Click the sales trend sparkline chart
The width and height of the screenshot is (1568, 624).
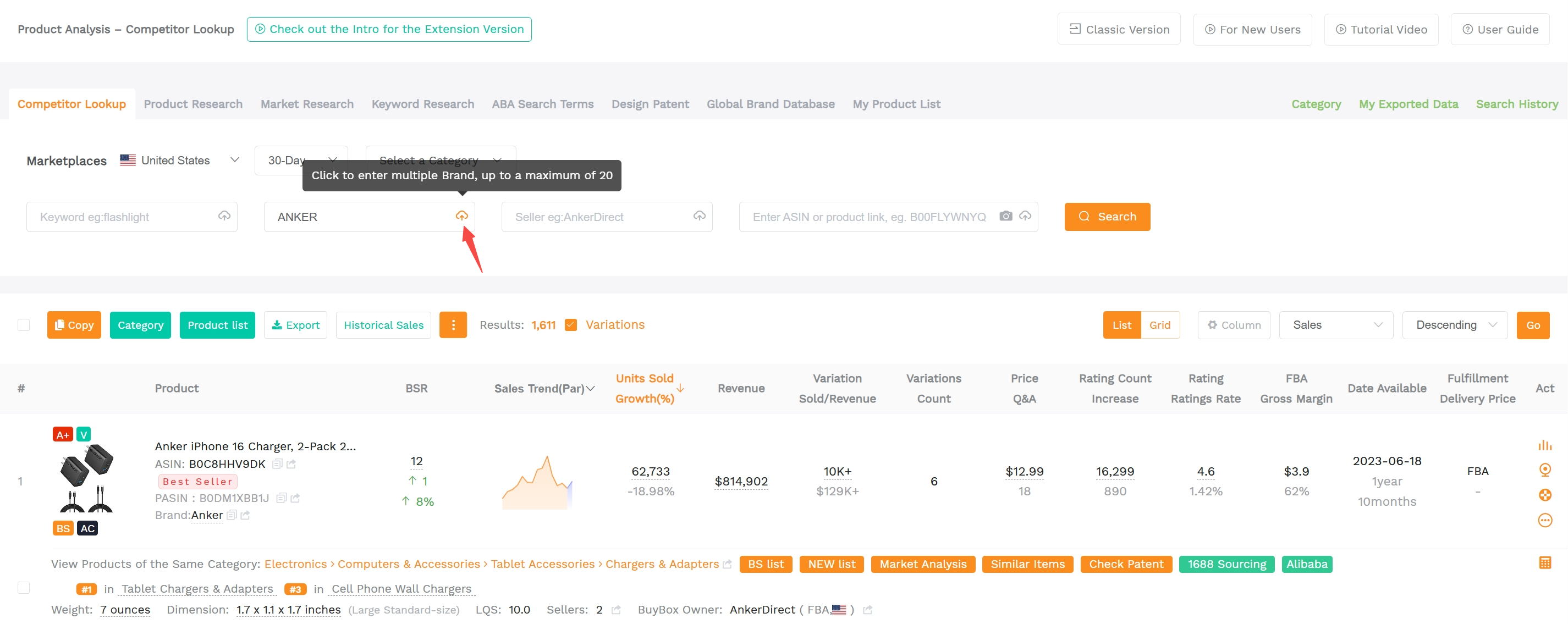pos(537,482)
